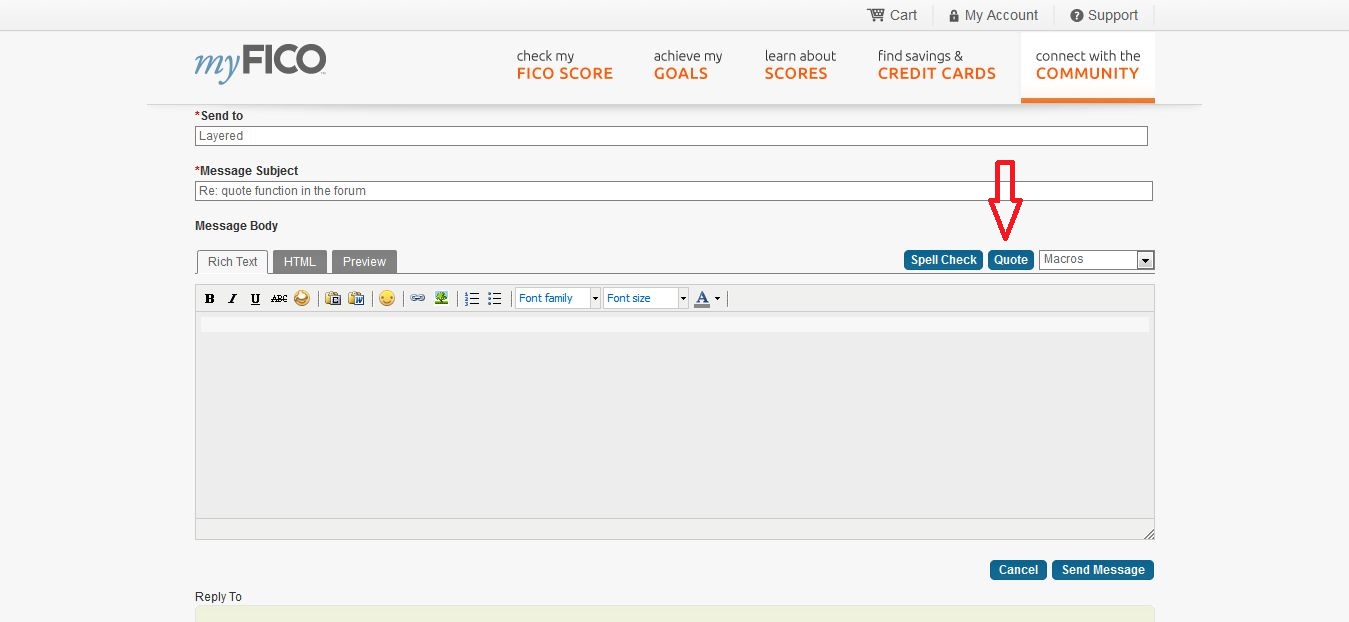Screen dimensions: 1349x622
Task: Apply strikethrough formatting
Action: pyautogui.click(x=278, y=298)
